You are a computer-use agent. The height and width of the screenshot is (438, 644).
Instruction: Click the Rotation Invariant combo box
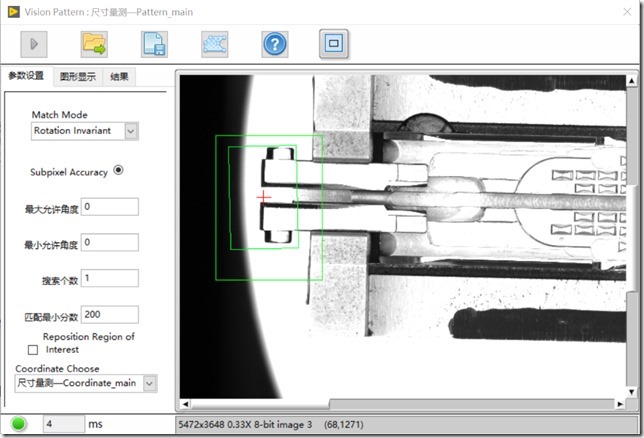click(x=85, y=131)
